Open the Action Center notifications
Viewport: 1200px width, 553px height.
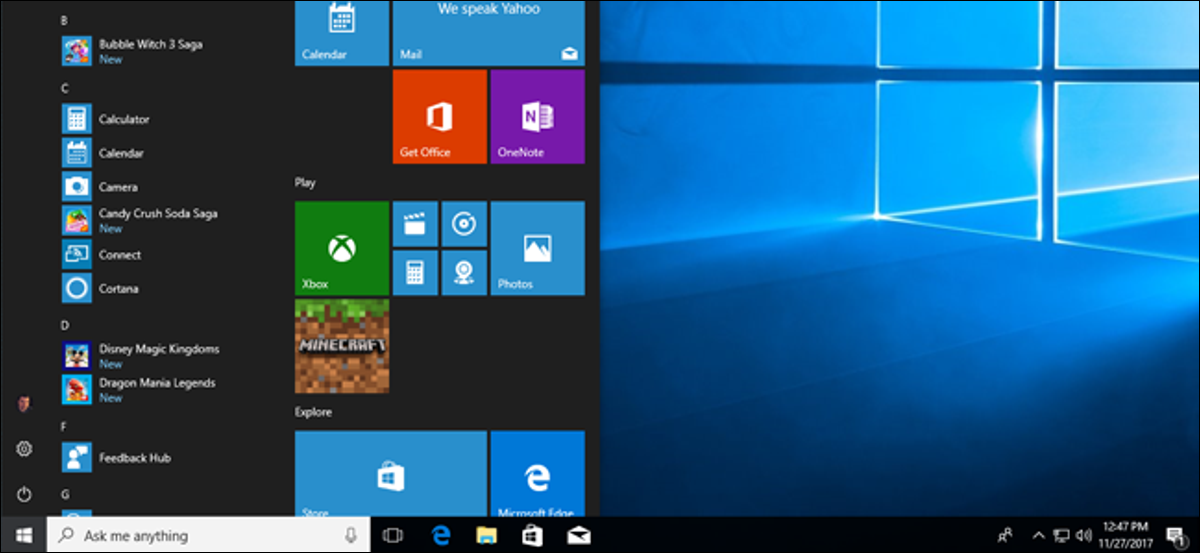pyautogui.click(x=1174, y=535)
